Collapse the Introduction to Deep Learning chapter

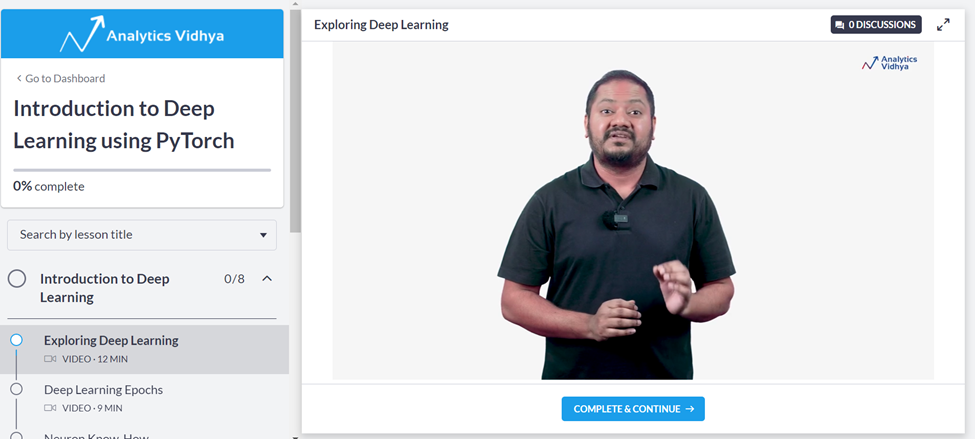coord(267,279)
